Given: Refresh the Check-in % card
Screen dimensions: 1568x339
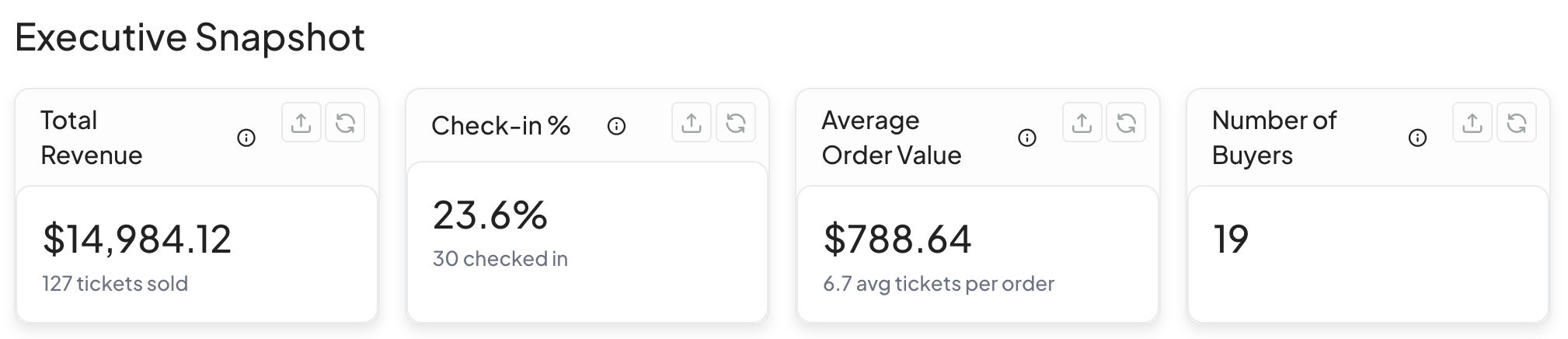Looking at the screenshot, I should [x=736, y=123].
